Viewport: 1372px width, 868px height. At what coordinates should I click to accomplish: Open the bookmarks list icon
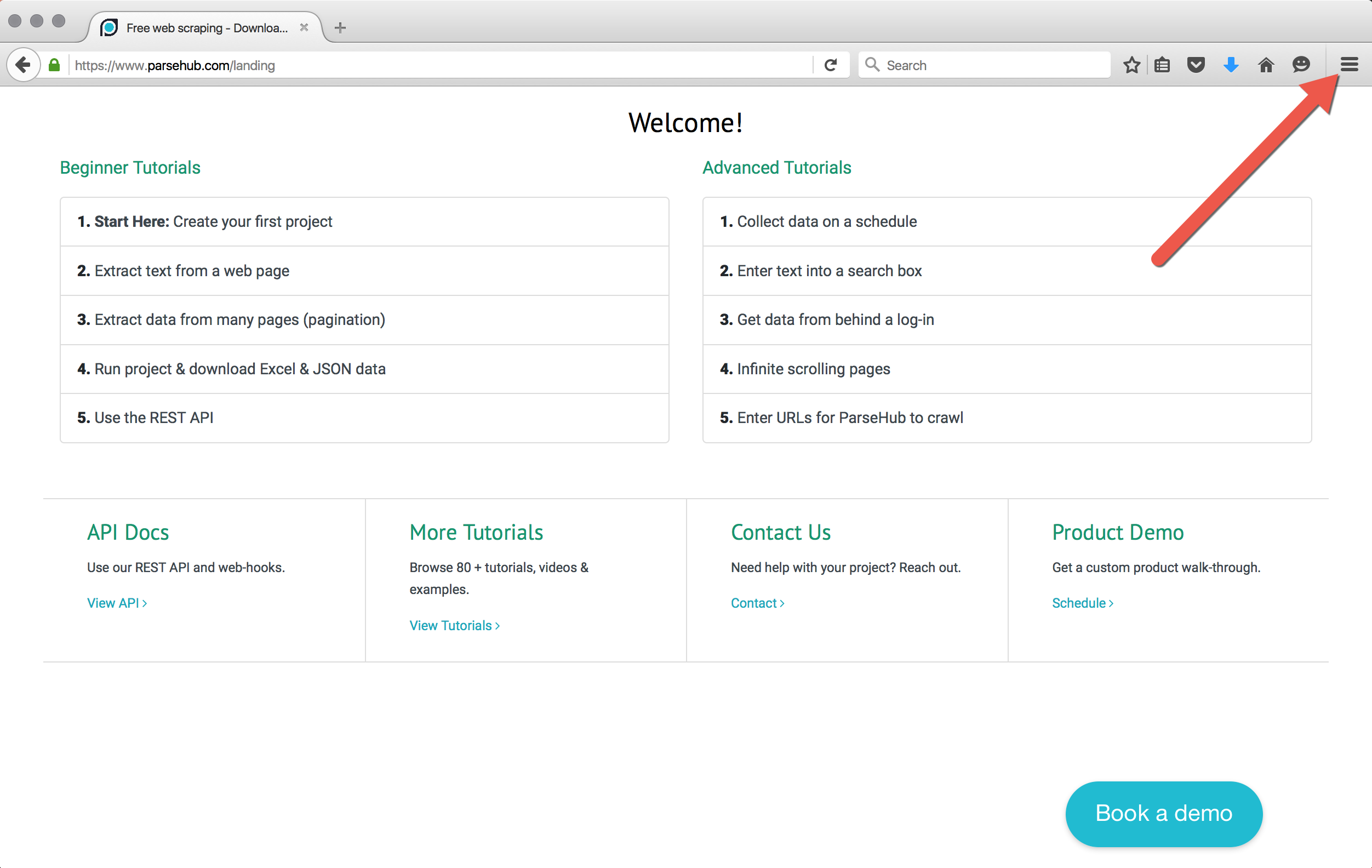click(x=1162, y=65)
